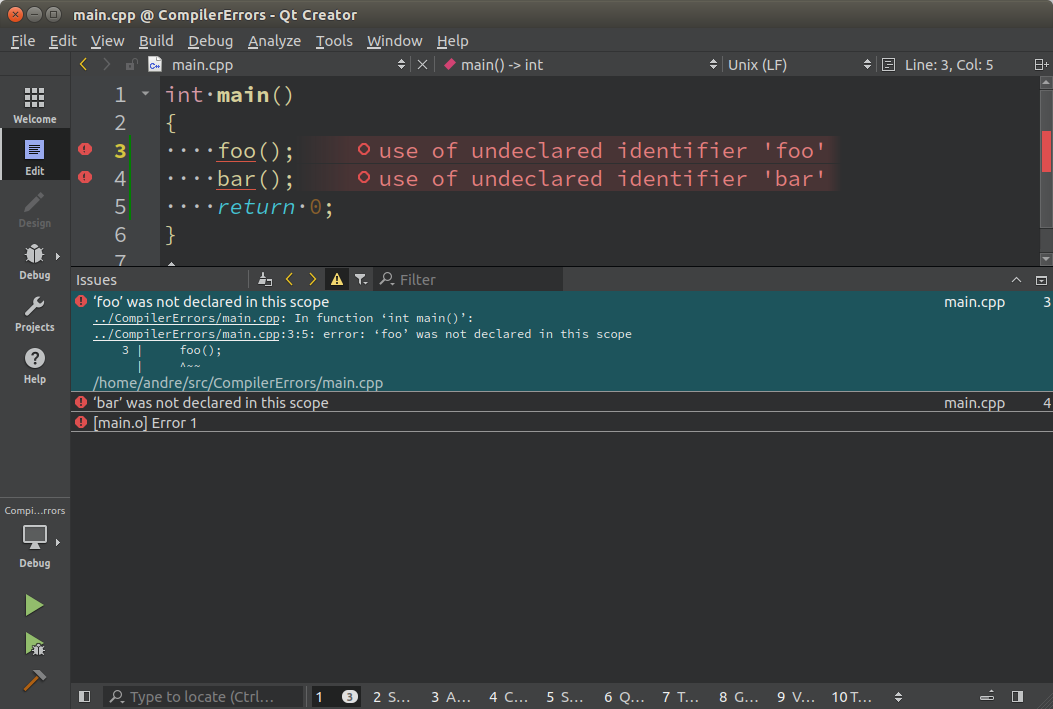Click the green Run button

tap(34, 605)
